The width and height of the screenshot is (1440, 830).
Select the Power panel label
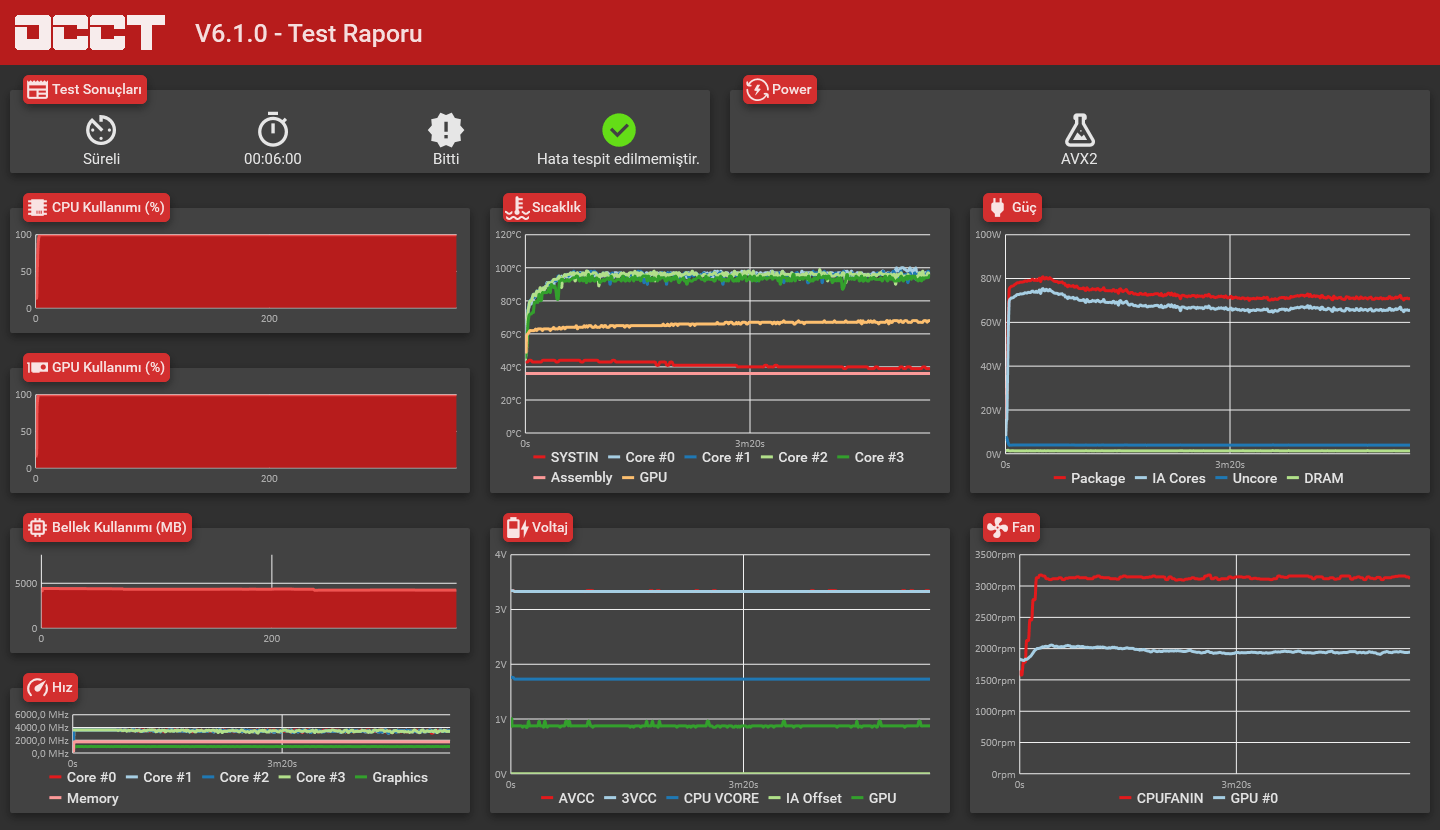(779, 89)
